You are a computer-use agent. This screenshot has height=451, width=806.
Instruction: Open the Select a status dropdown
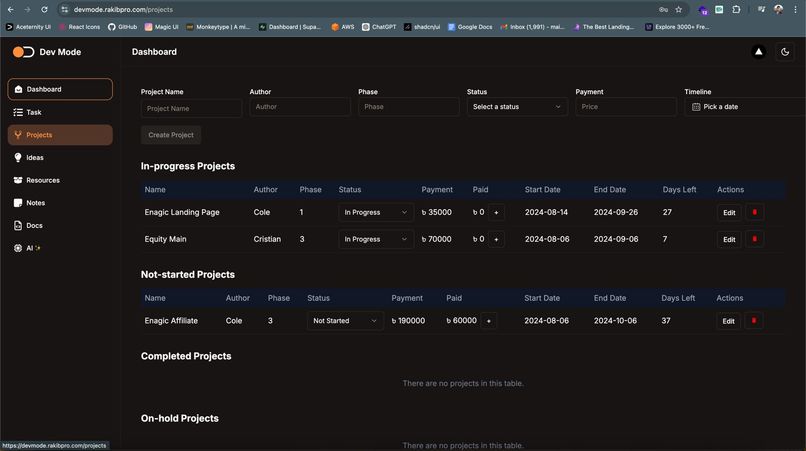coord(517,107)
